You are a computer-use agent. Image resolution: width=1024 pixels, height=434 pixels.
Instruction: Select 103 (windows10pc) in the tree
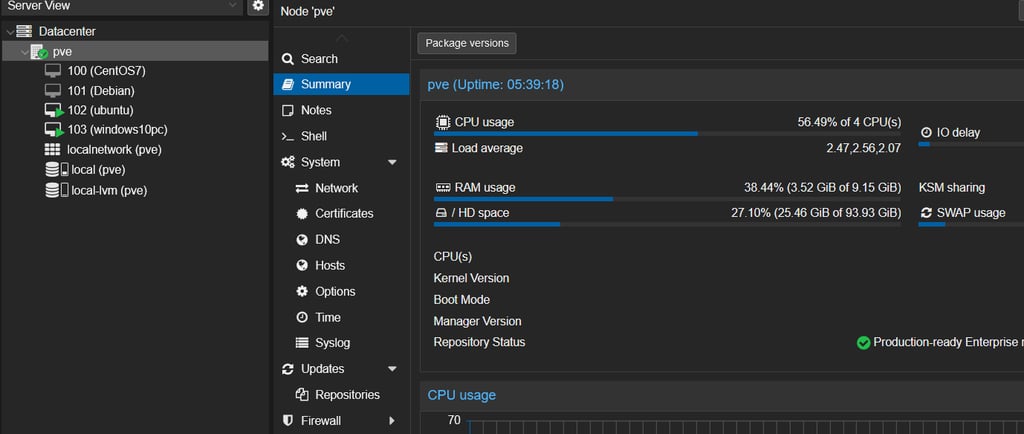pyautogui.click(x=116, y=130)
